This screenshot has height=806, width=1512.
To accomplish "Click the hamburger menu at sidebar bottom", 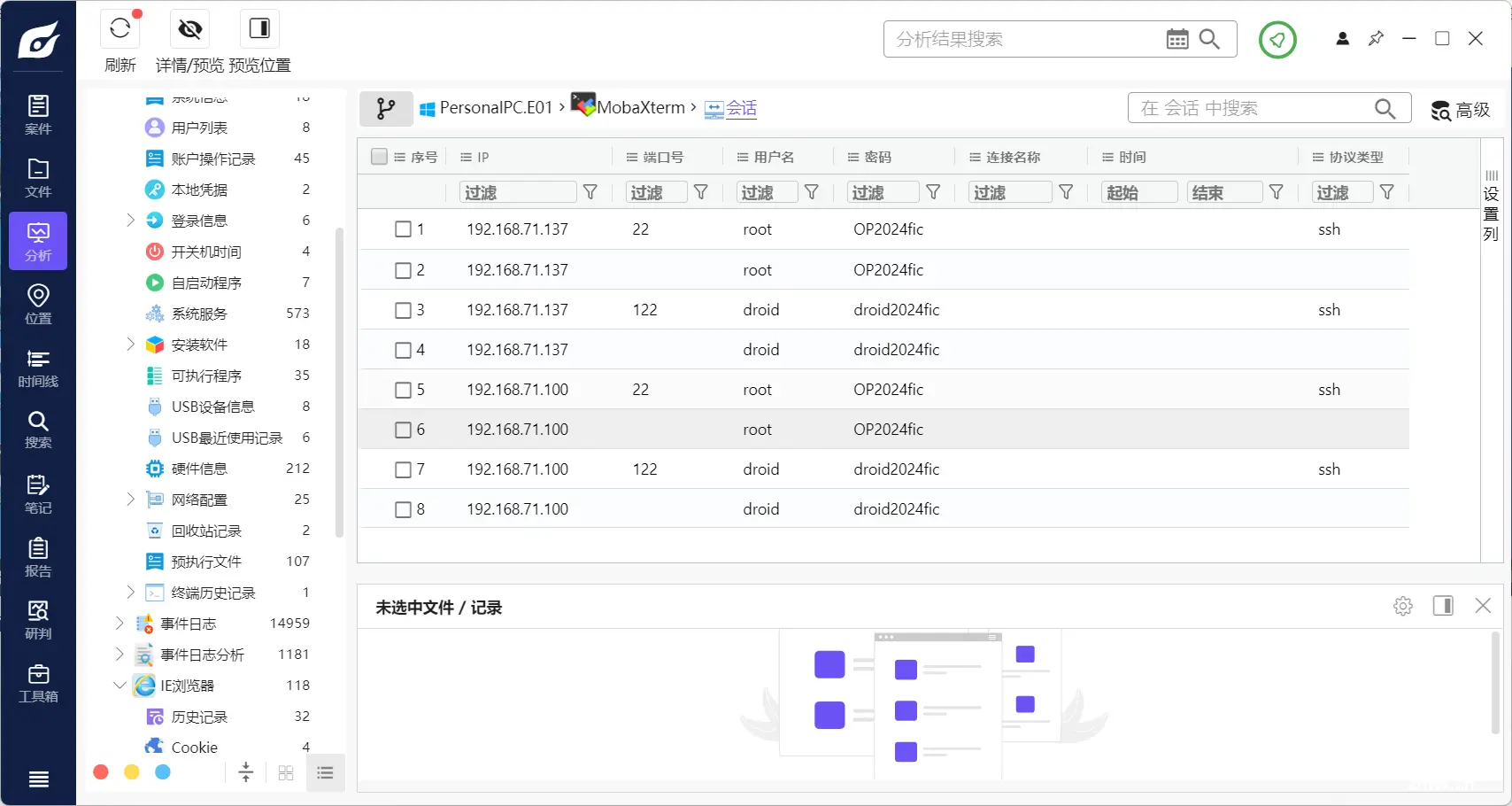I will pos(39,779).
